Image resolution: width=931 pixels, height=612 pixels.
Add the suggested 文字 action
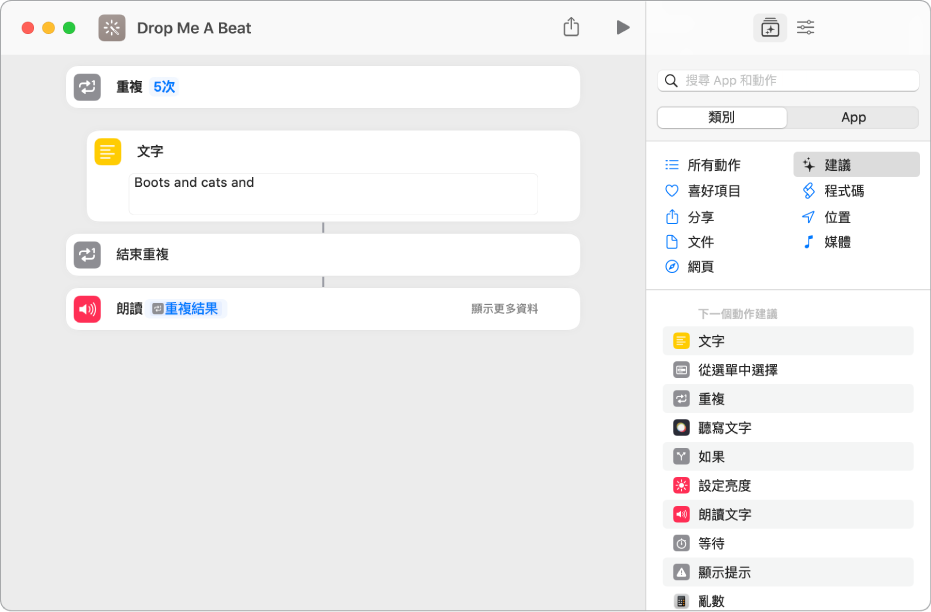pyautogui.click(x=788, y=341)
